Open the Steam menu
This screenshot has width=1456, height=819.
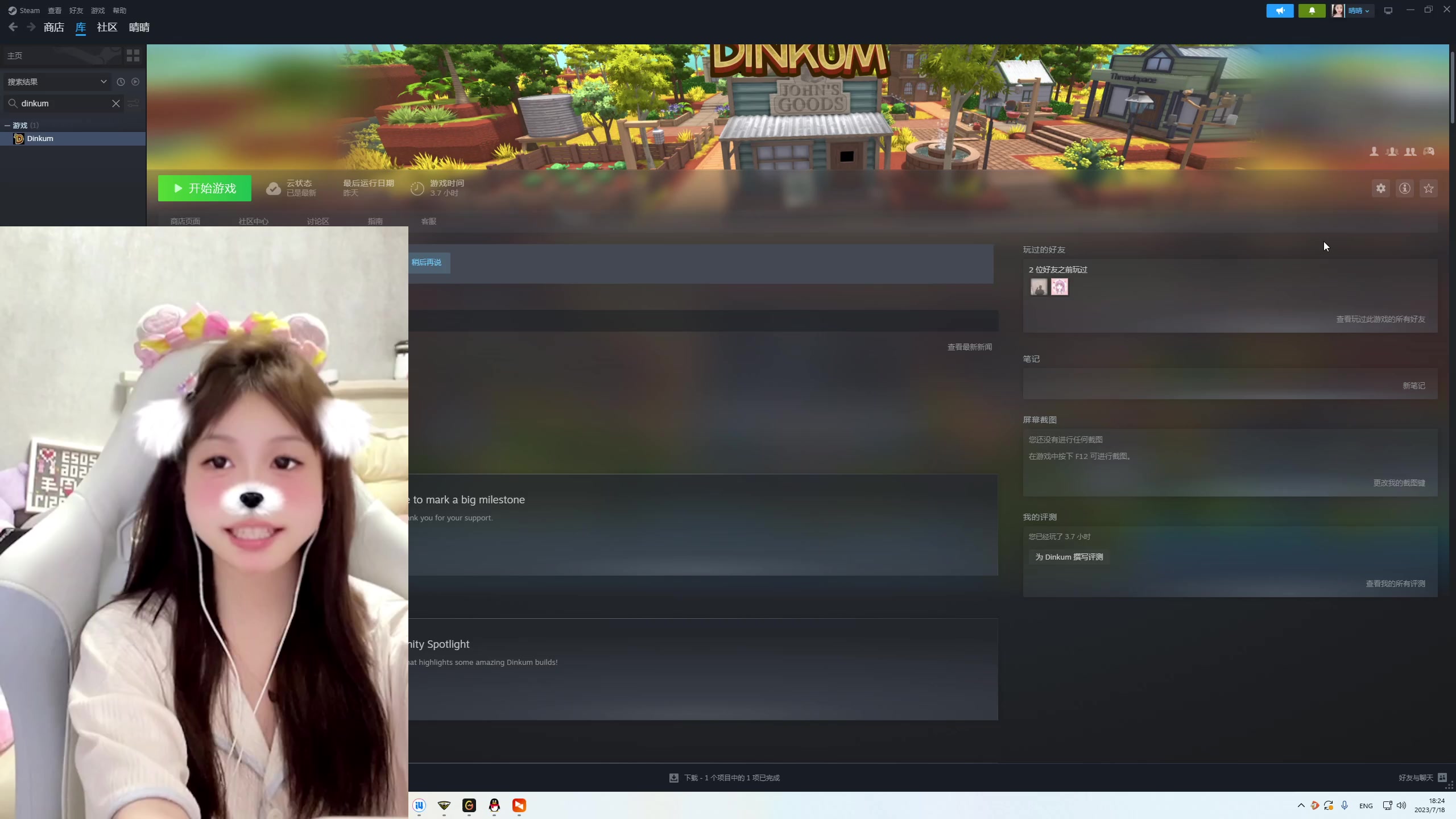[x=24, y=10]
